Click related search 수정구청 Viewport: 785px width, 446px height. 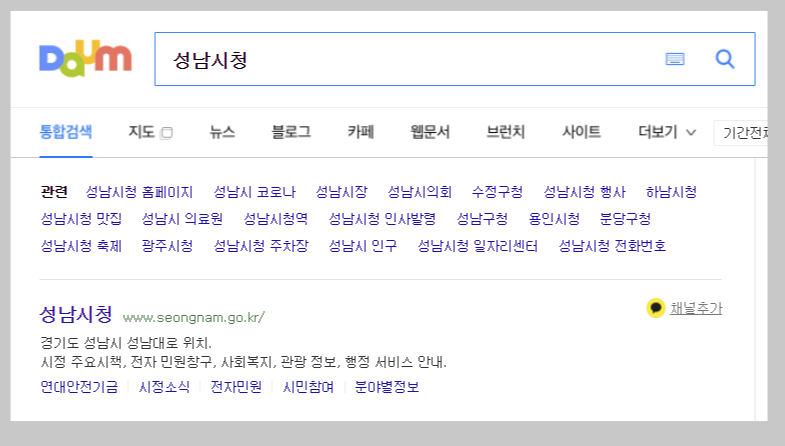click(x=498, y=192)
